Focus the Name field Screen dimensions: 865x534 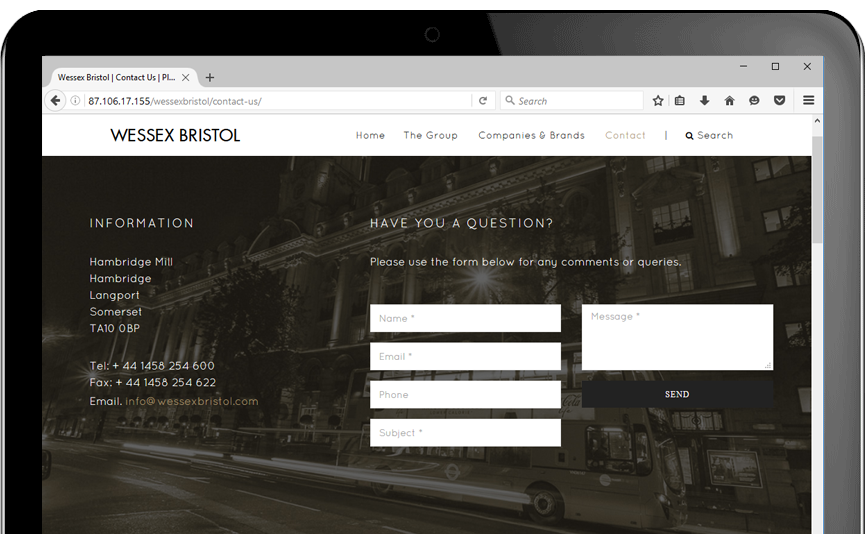(466, 318)
